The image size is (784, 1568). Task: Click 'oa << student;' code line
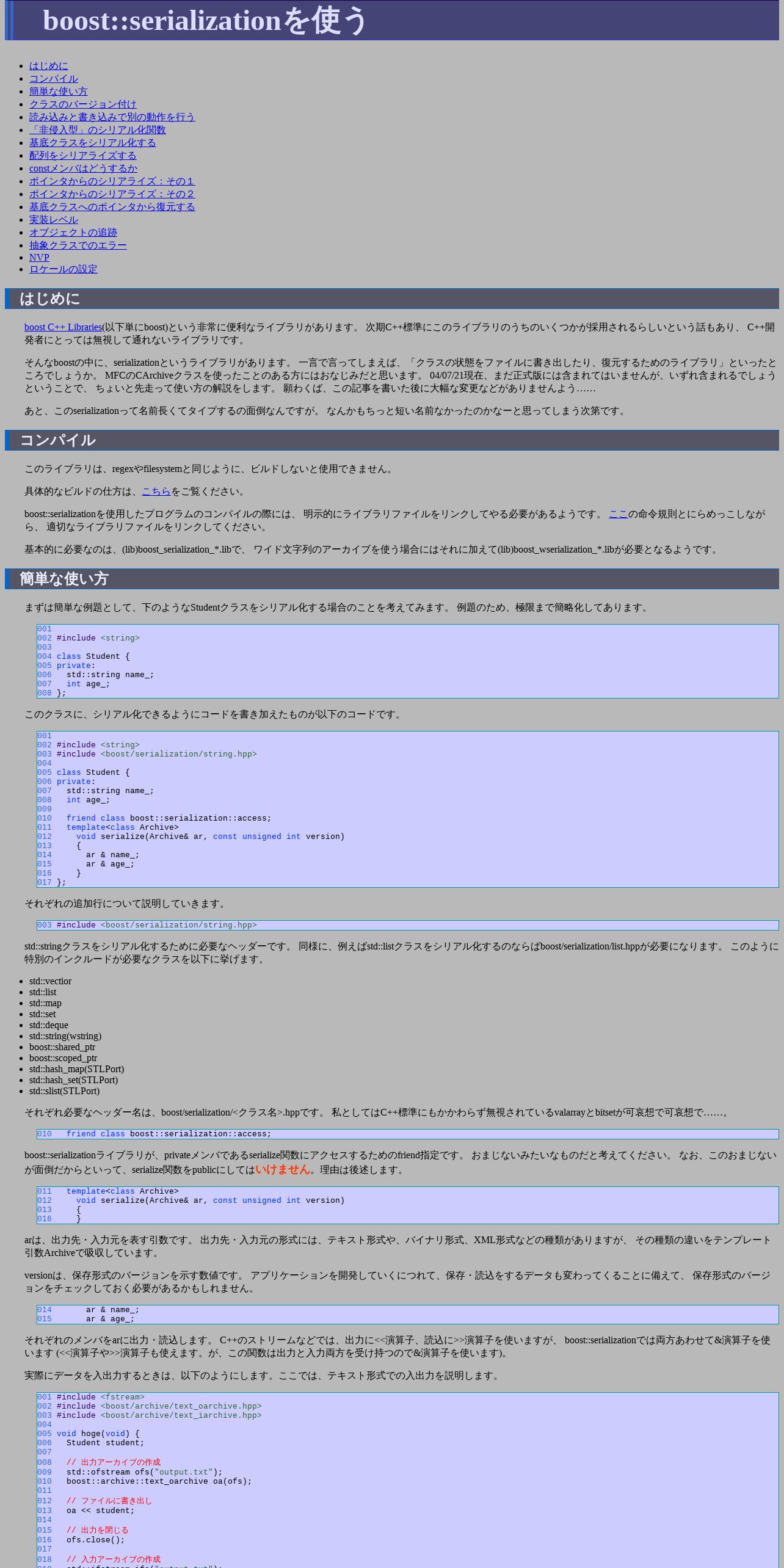coord(100,1511)
